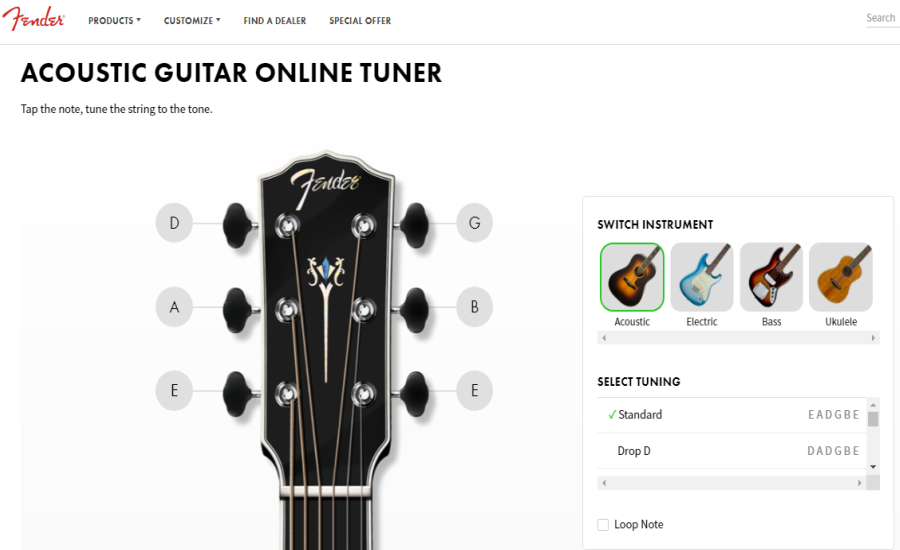Tap the B string note button
Screen dimensions: 900x550
pos(474,307)
